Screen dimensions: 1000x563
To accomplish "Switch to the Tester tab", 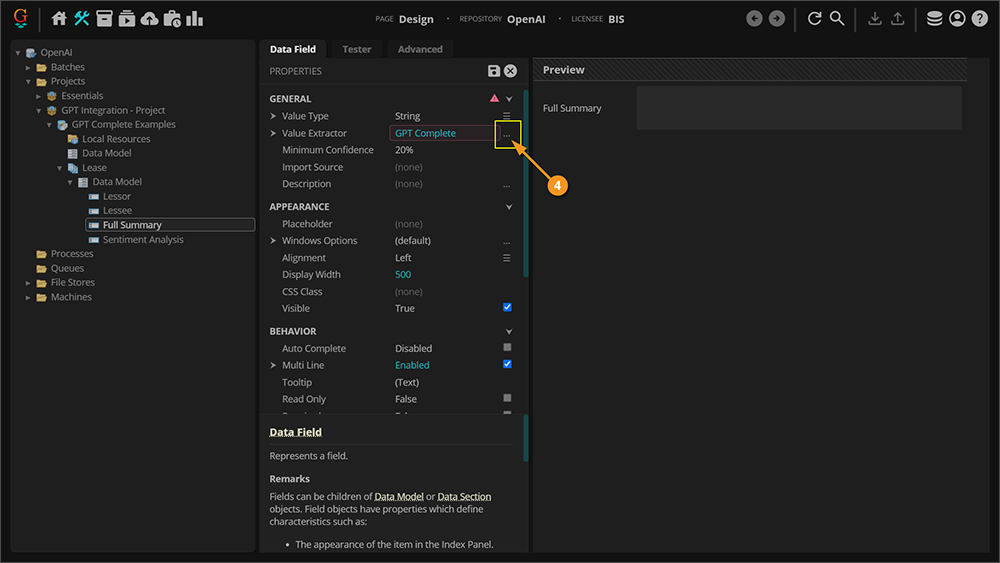I will pos(356,49).
